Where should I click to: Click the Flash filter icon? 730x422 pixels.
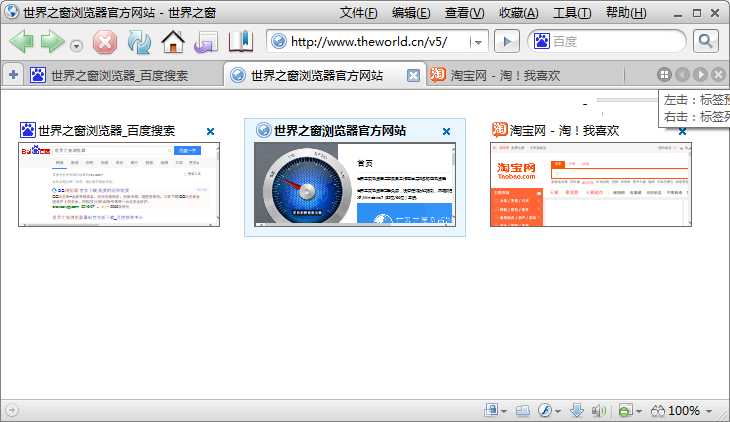[x=545, y=410]
